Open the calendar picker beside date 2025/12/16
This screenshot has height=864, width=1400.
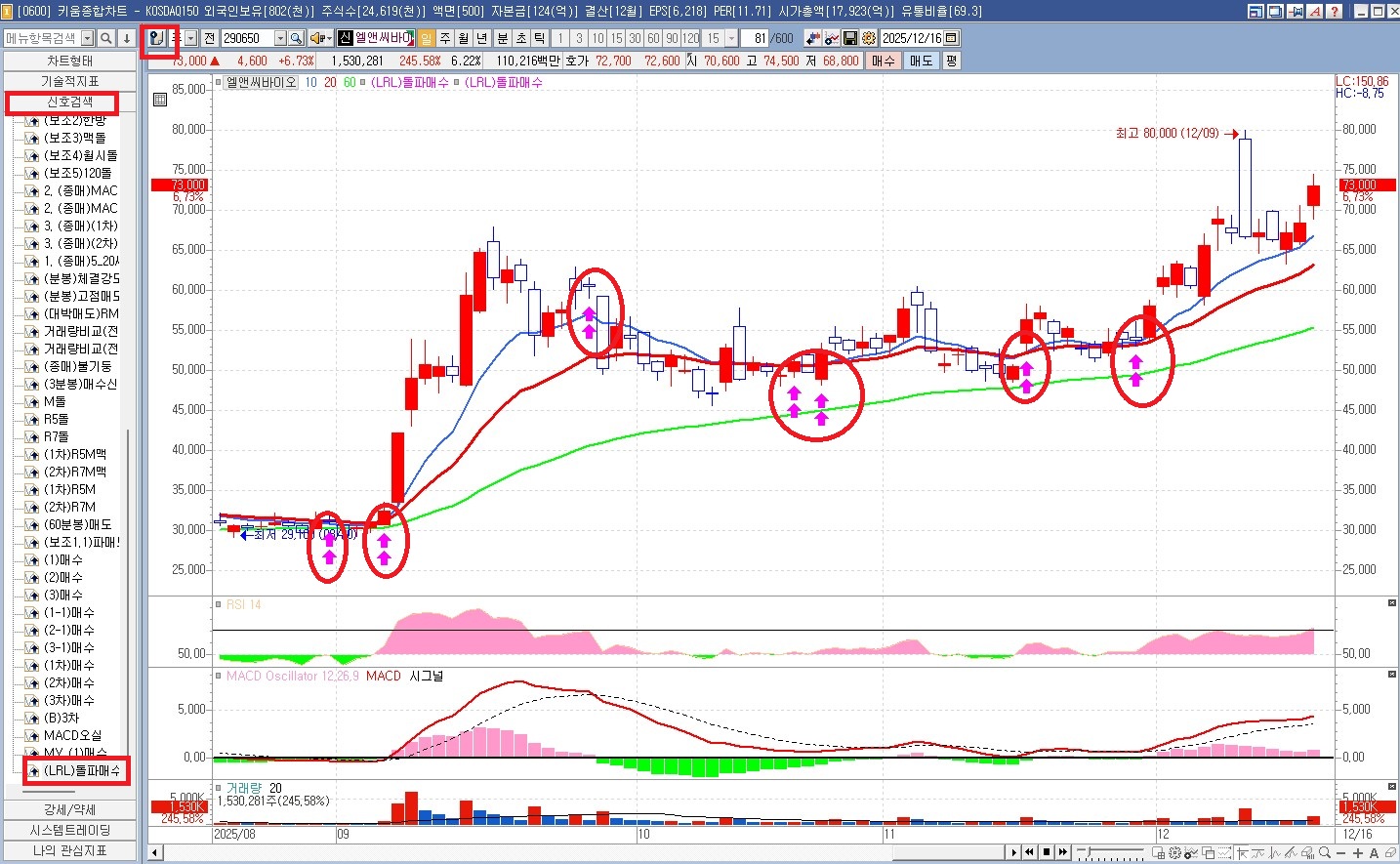[x=951, y=38]
